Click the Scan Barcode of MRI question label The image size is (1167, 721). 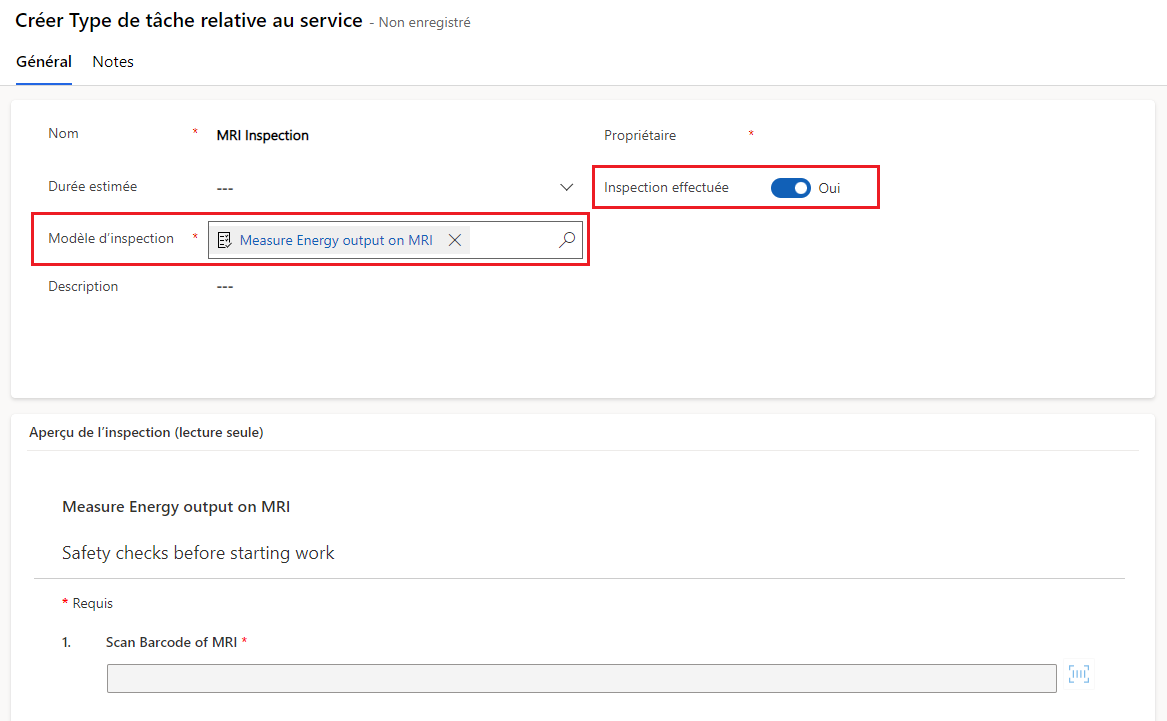pyautogui.click(x=171, y=642)
